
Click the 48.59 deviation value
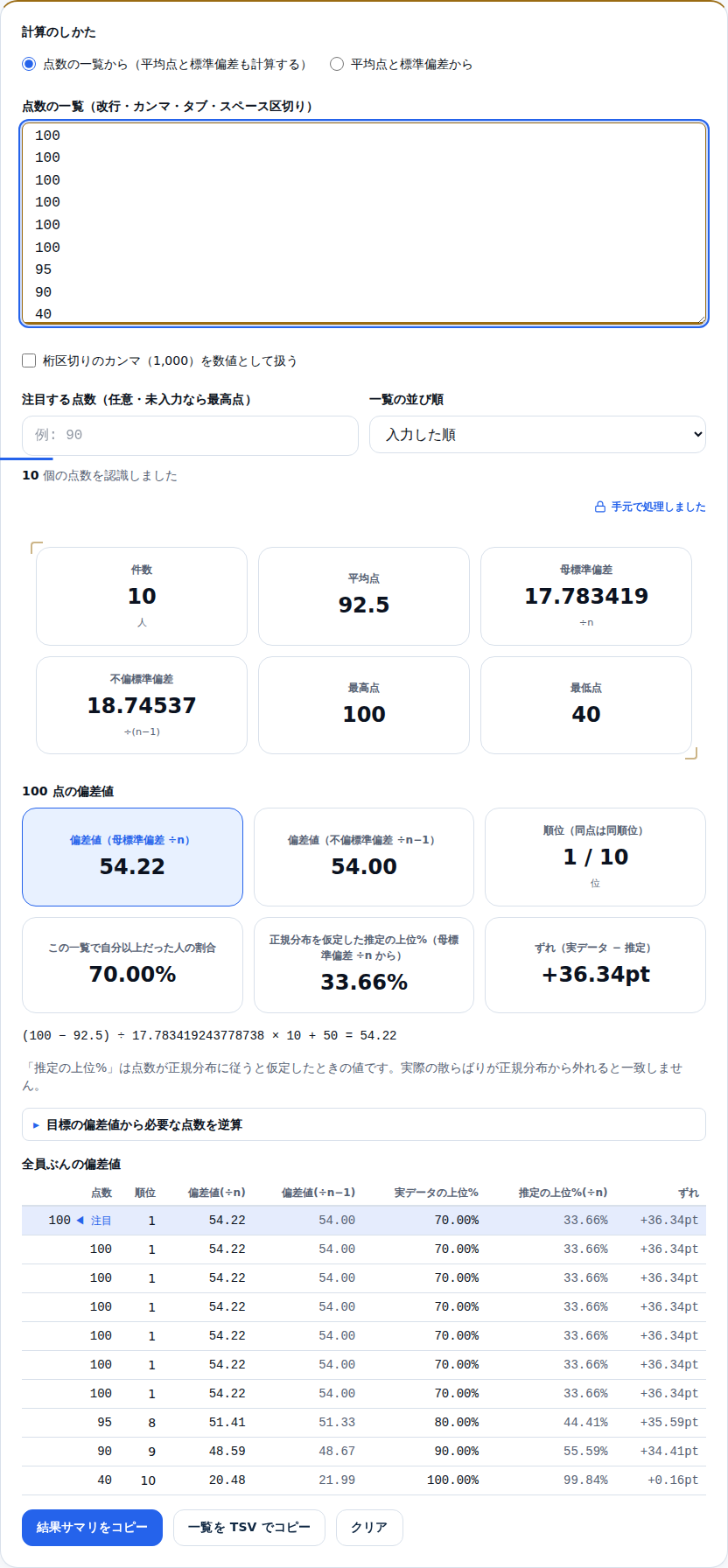click(227, 1451)
